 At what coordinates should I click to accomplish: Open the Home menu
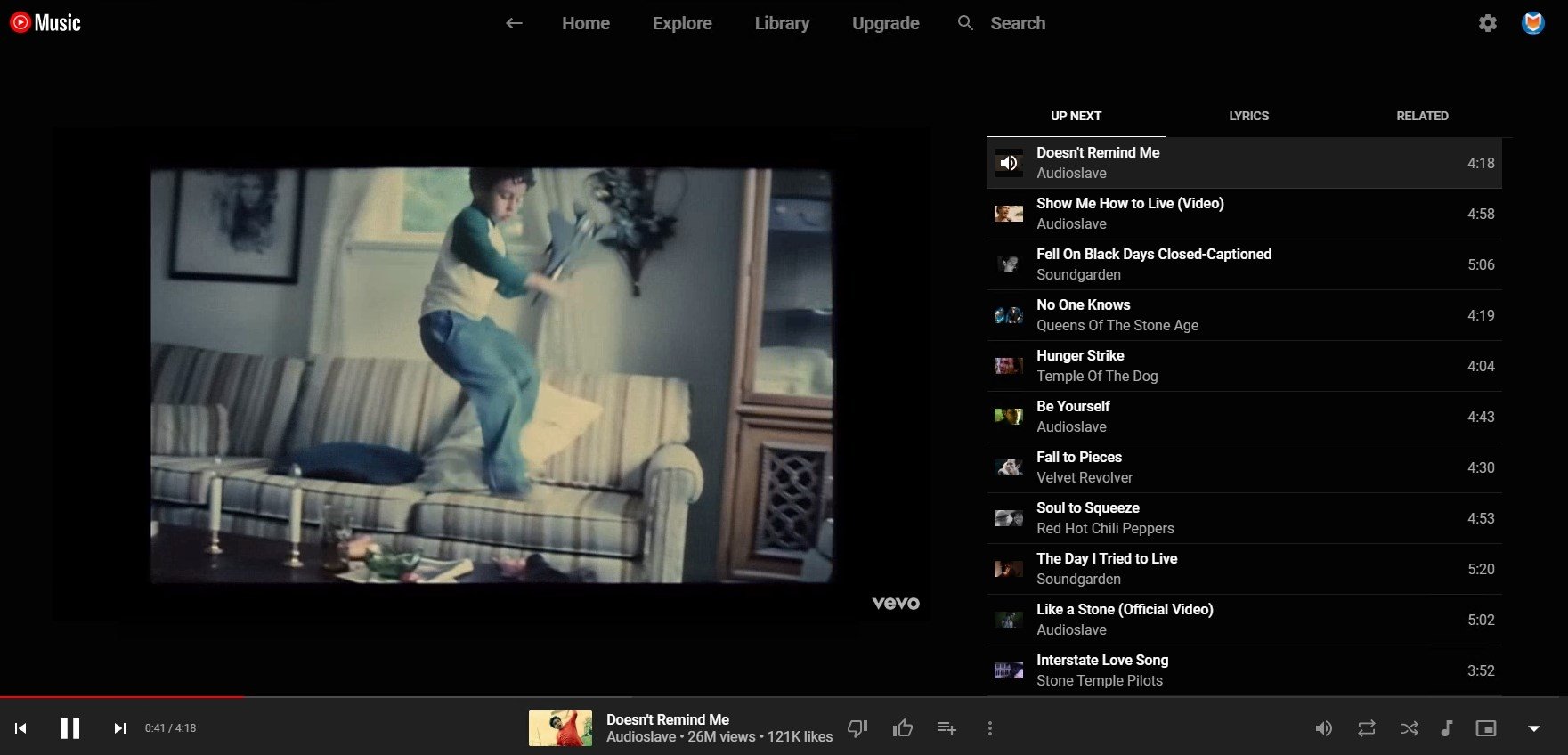586,23
